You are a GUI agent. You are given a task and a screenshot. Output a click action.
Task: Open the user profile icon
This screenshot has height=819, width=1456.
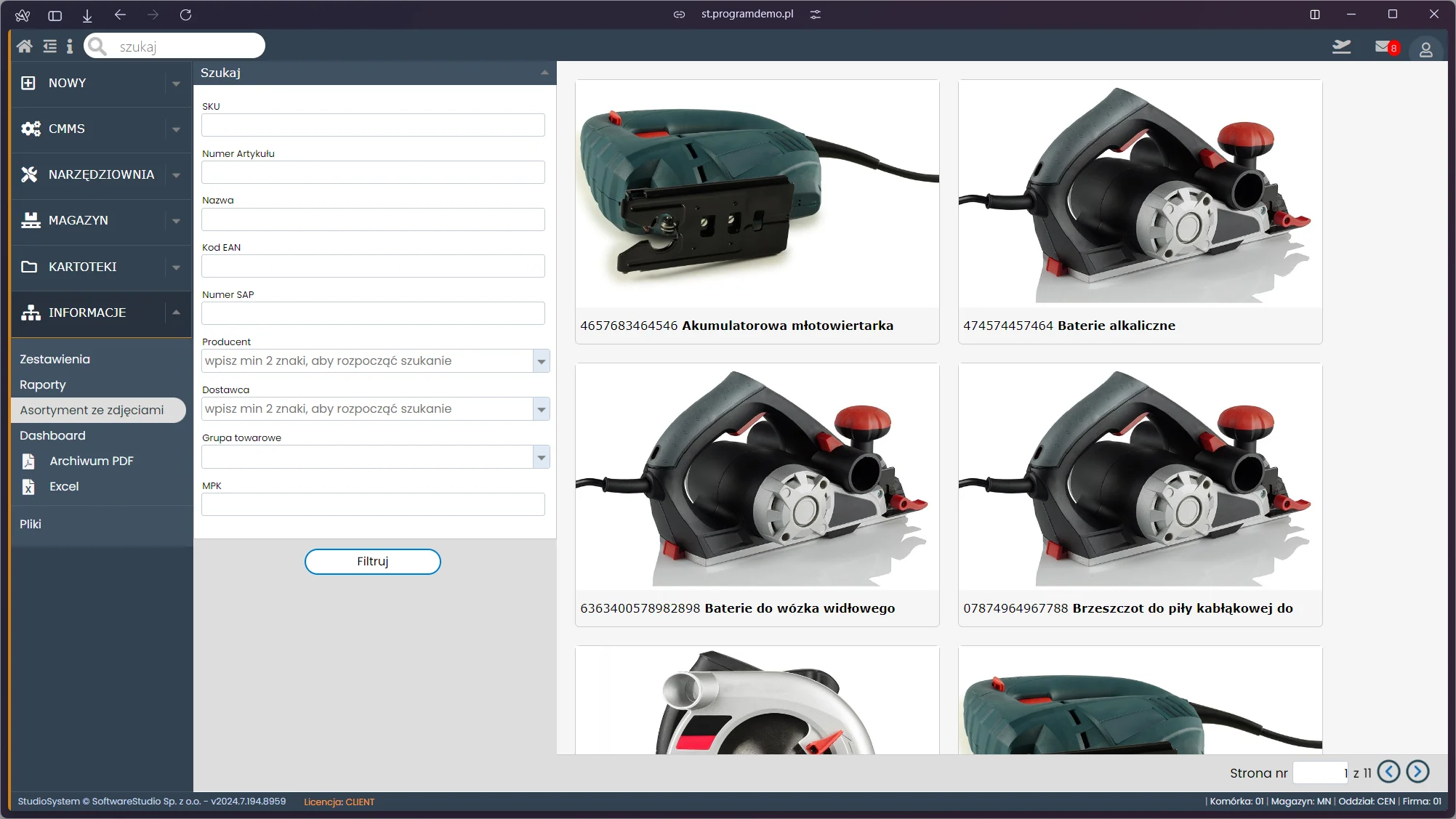coord(1425,49)
